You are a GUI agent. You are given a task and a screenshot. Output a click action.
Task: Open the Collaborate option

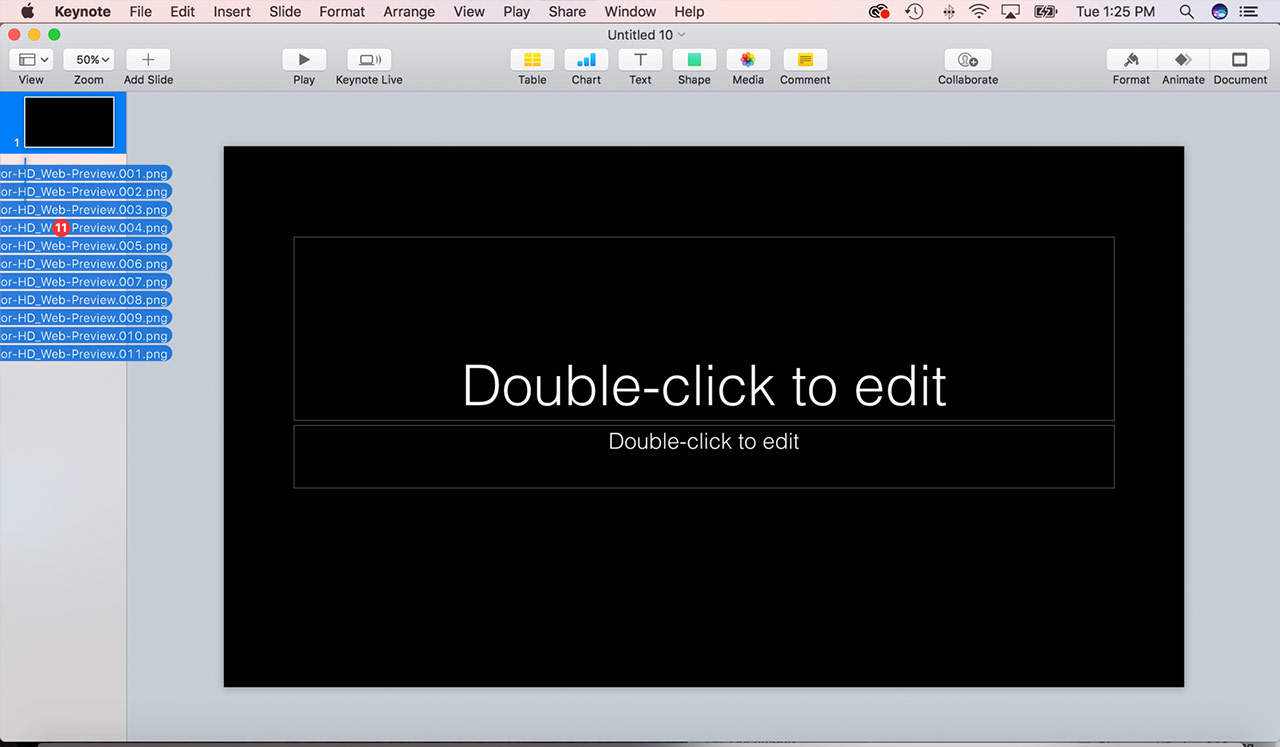pos(967,60)
